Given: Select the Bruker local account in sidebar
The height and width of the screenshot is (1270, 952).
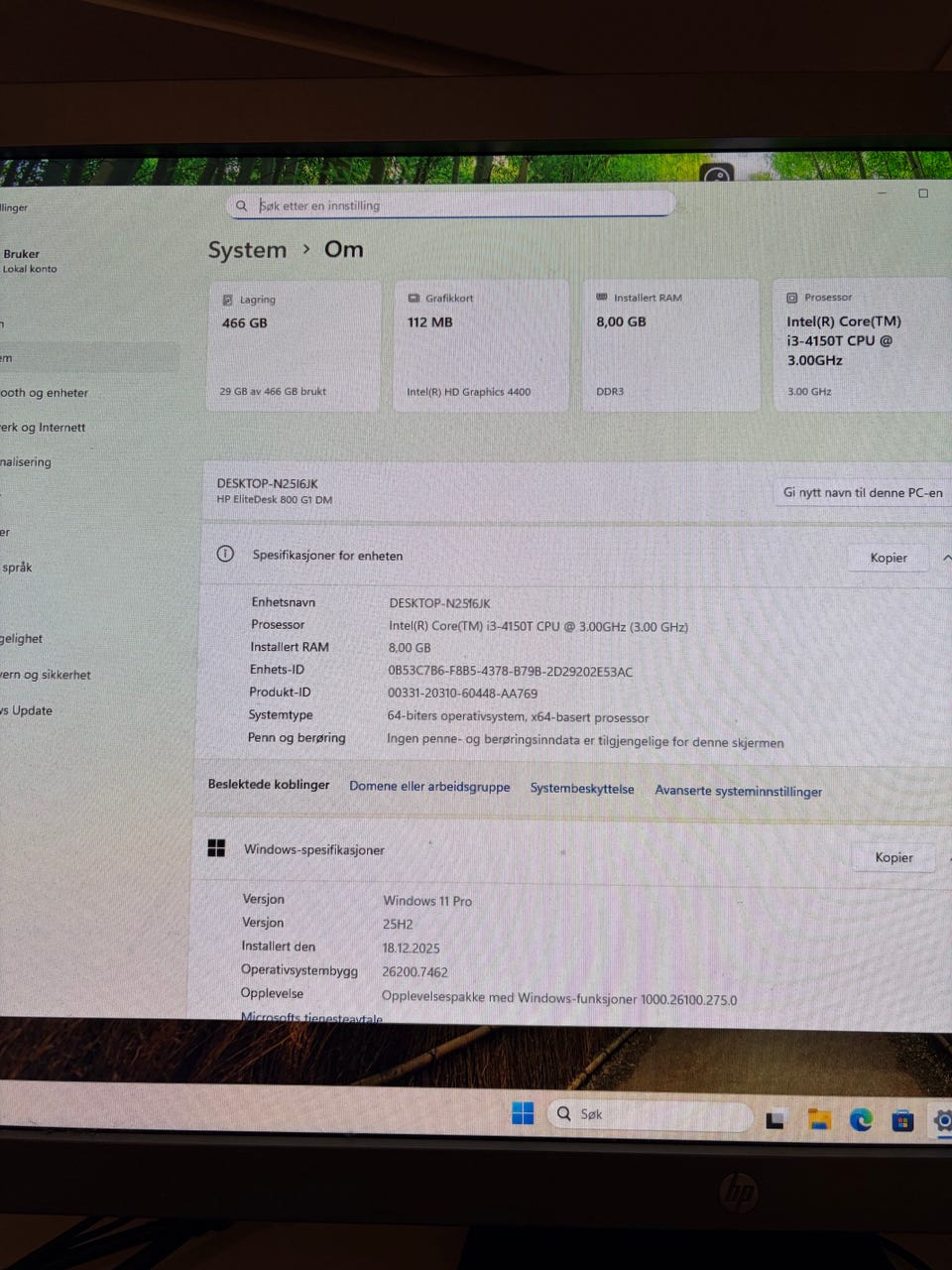Looking at the screenshot, I should 30,260.
